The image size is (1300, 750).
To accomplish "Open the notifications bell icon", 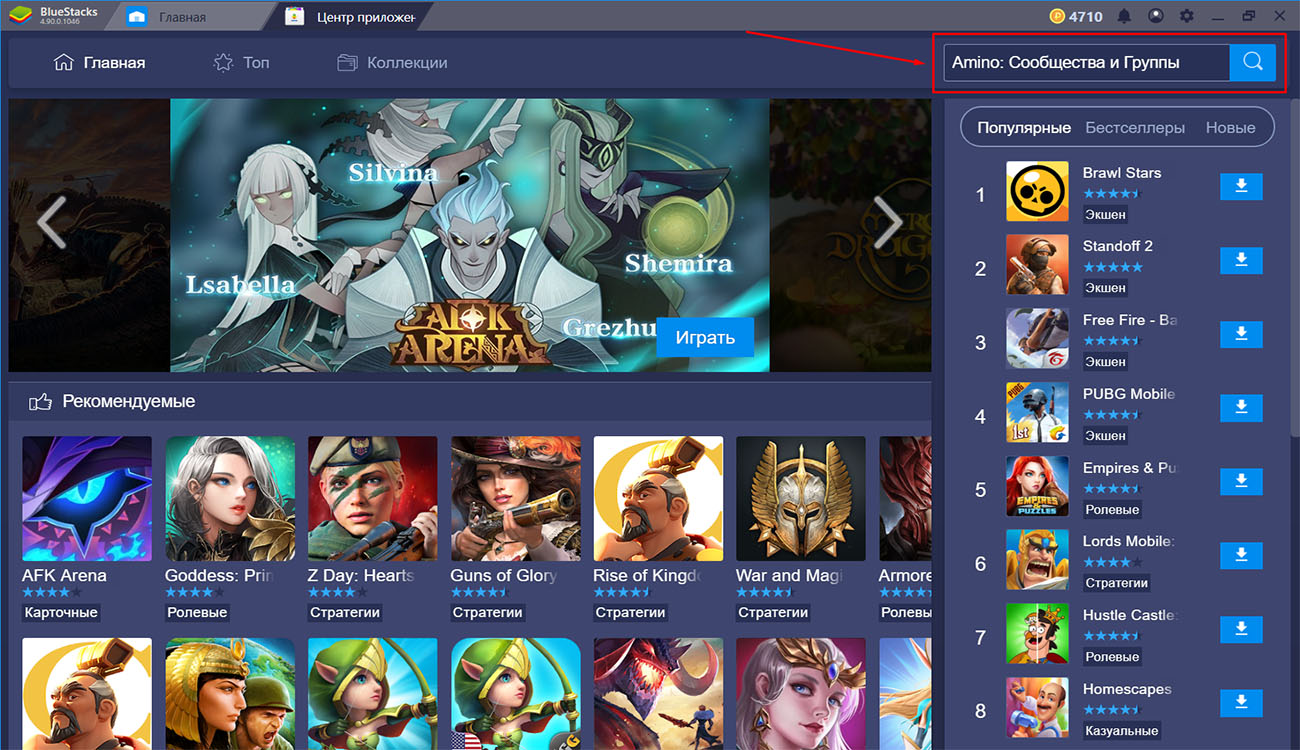I will tap(1124, 16).
